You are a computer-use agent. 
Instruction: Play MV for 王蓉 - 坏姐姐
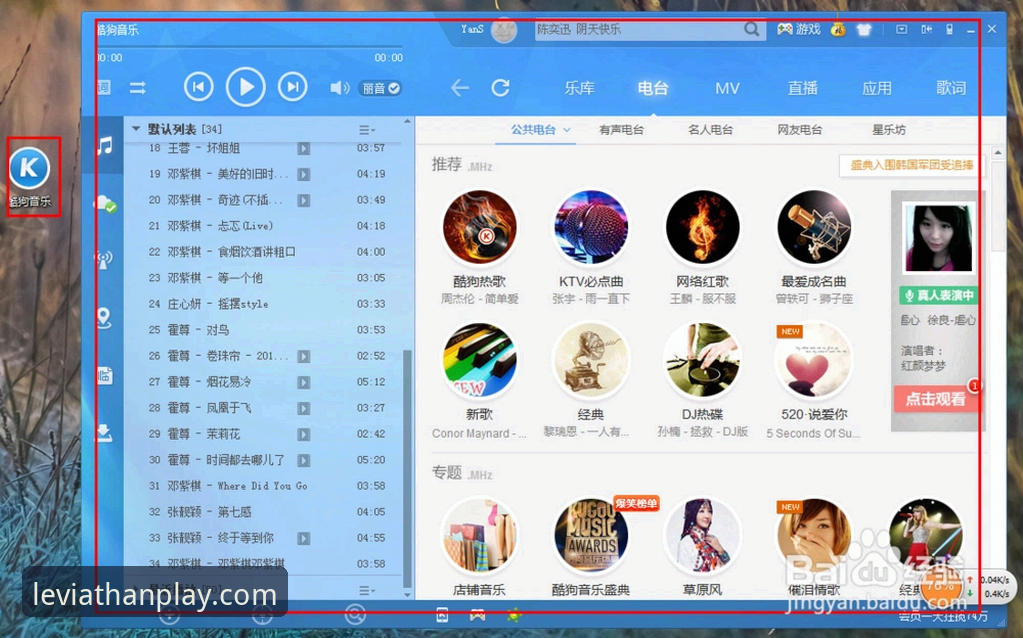click(x=303, y=149)
